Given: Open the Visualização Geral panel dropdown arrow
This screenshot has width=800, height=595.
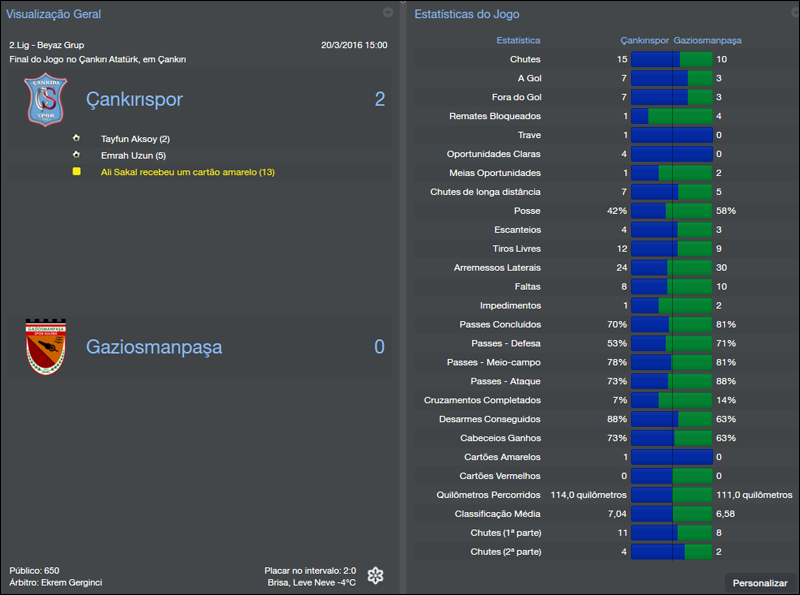Looking at the screenshot, I should pyautogui.click(x=388, y=13).
